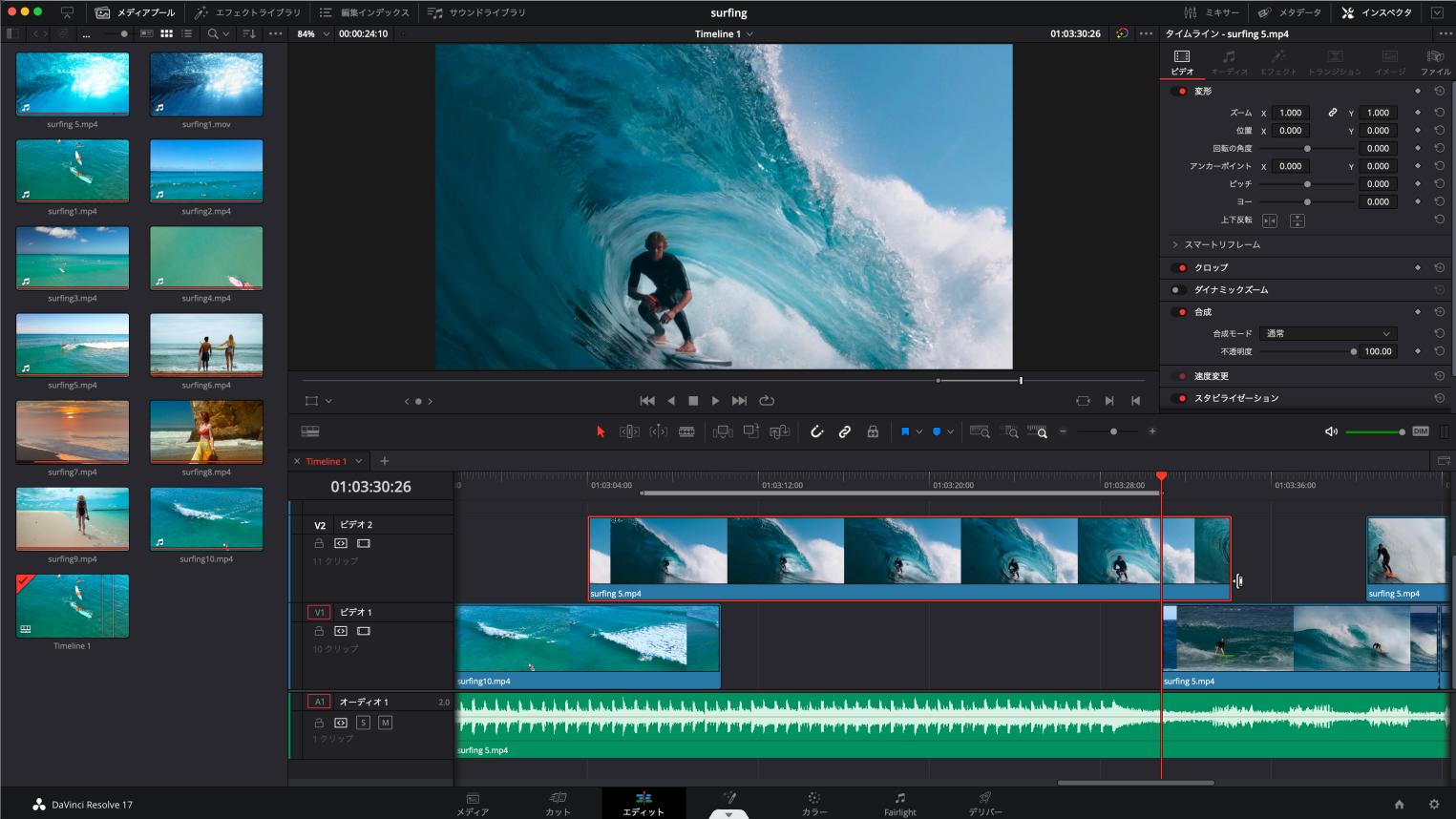
Task: Enable the ダイナミックズーム toggle
Action: click(x=1180, y=290)
